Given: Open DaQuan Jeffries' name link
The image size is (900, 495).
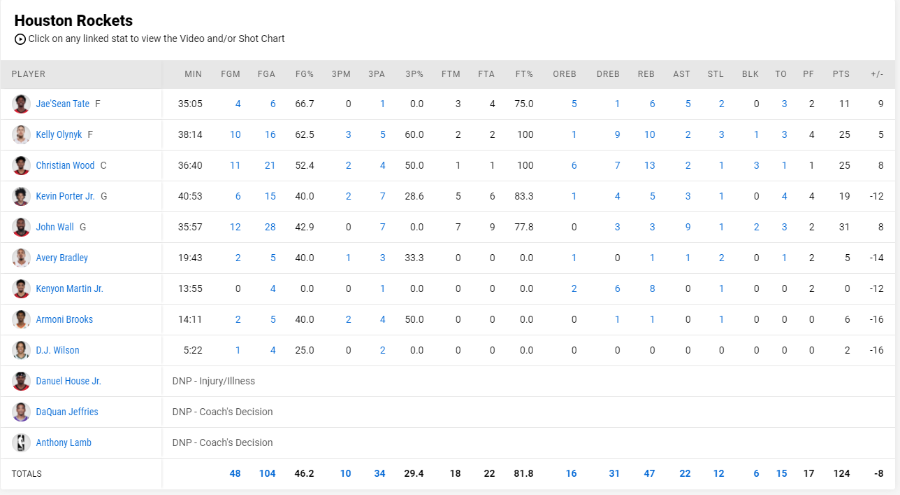Looking at the screenshot, I should coord(67,412).
